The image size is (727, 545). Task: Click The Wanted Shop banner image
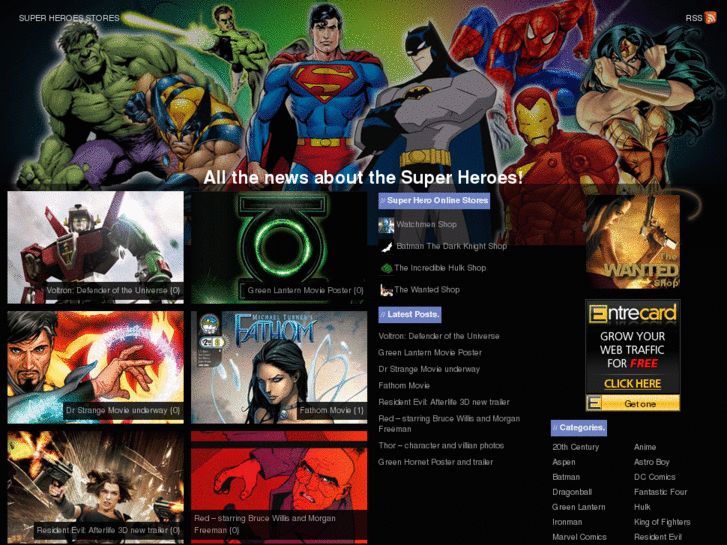pyautogui.click(x=633, y=242)
